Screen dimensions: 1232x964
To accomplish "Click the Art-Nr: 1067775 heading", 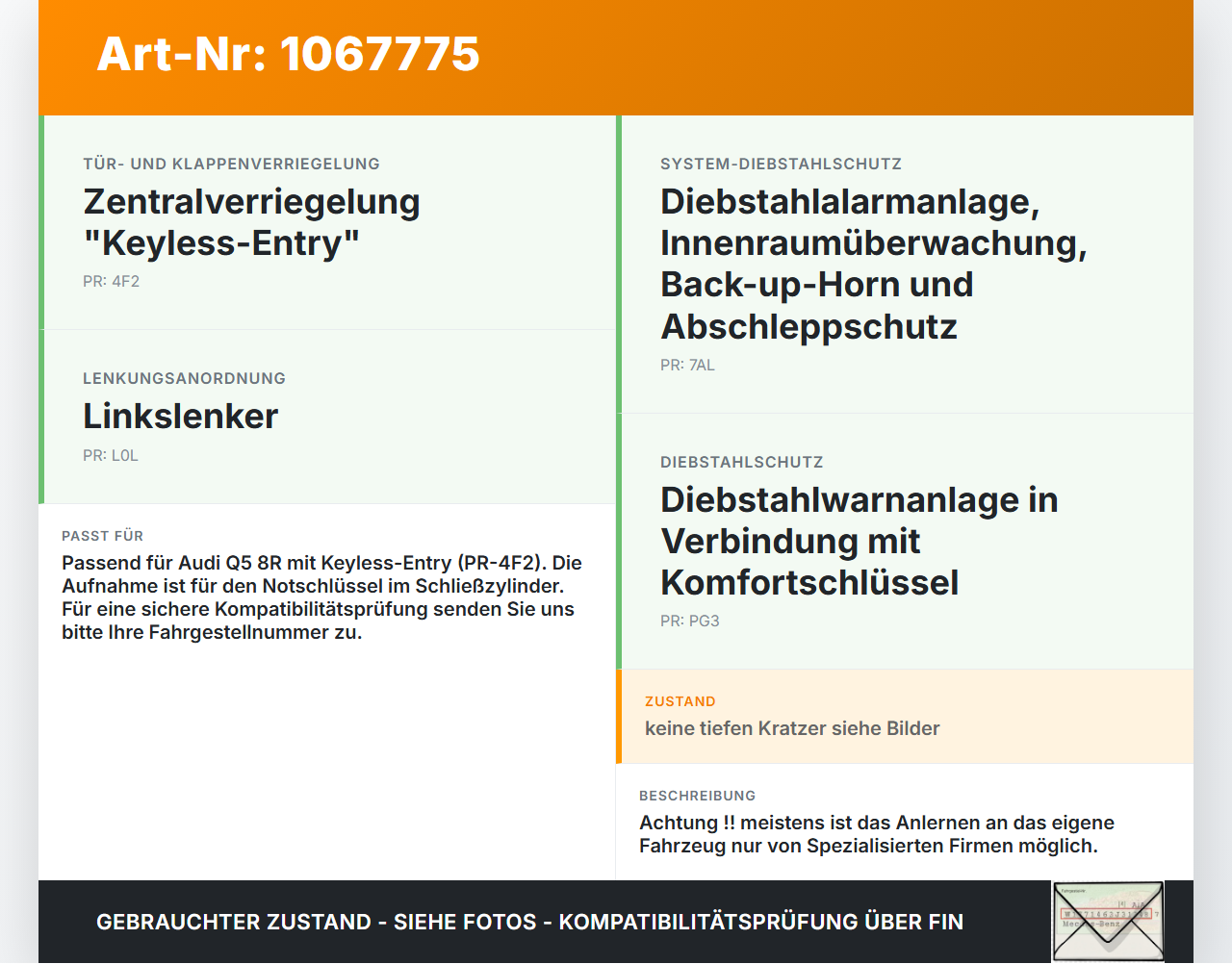I will pyautogui.click(x=288, y=54).
